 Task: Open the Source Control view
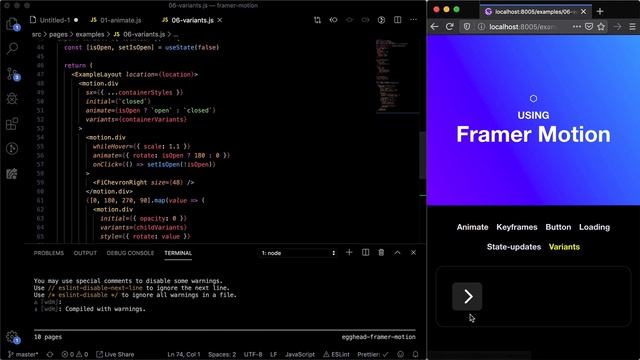tap(12, 74)
